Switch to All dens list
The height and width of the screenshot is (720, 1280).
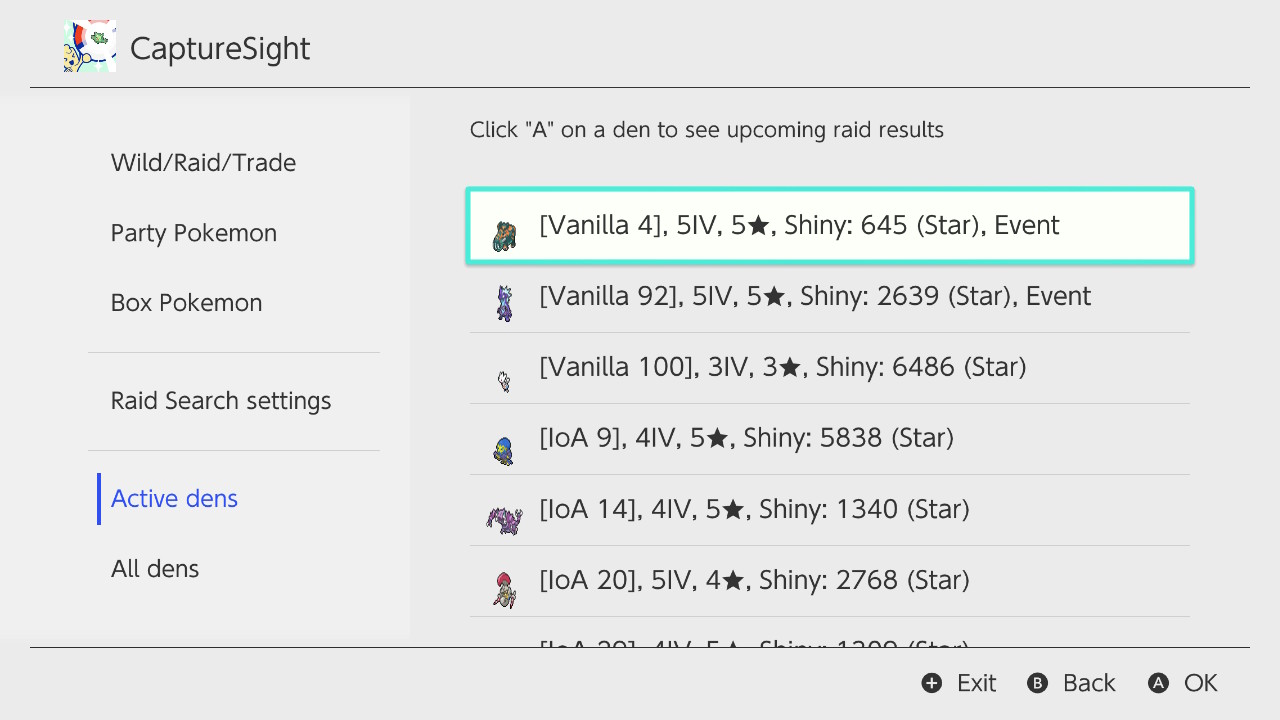(x=155, y=569)
